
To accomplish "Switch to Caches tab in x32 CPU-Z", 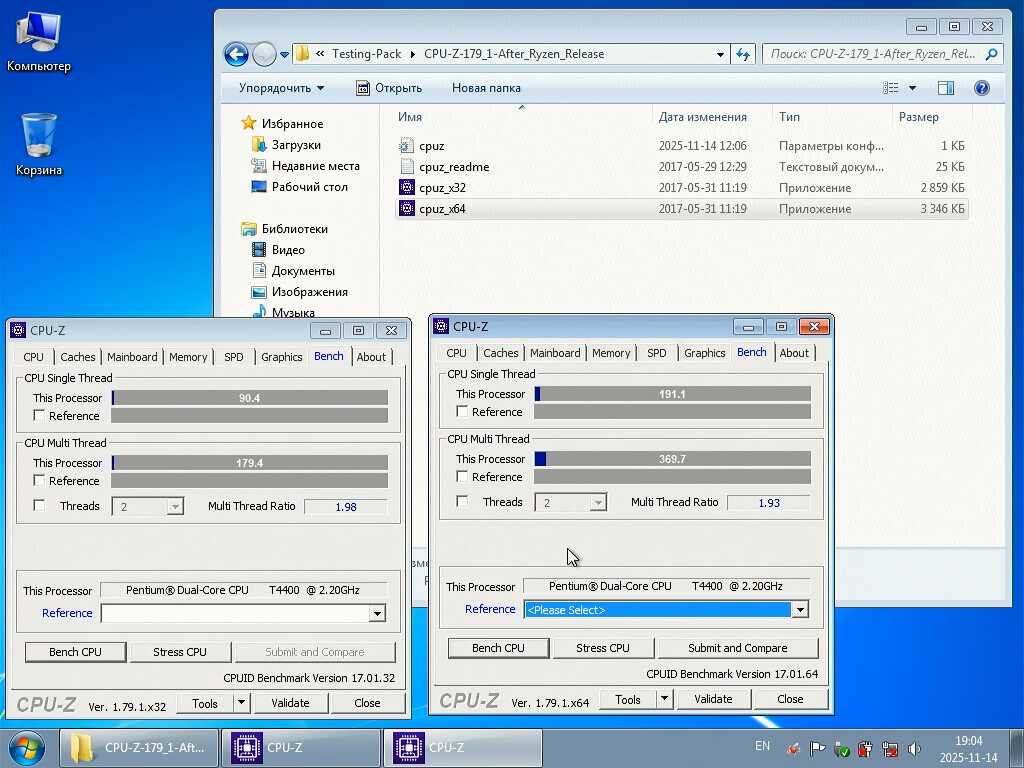I will (78, 357).
